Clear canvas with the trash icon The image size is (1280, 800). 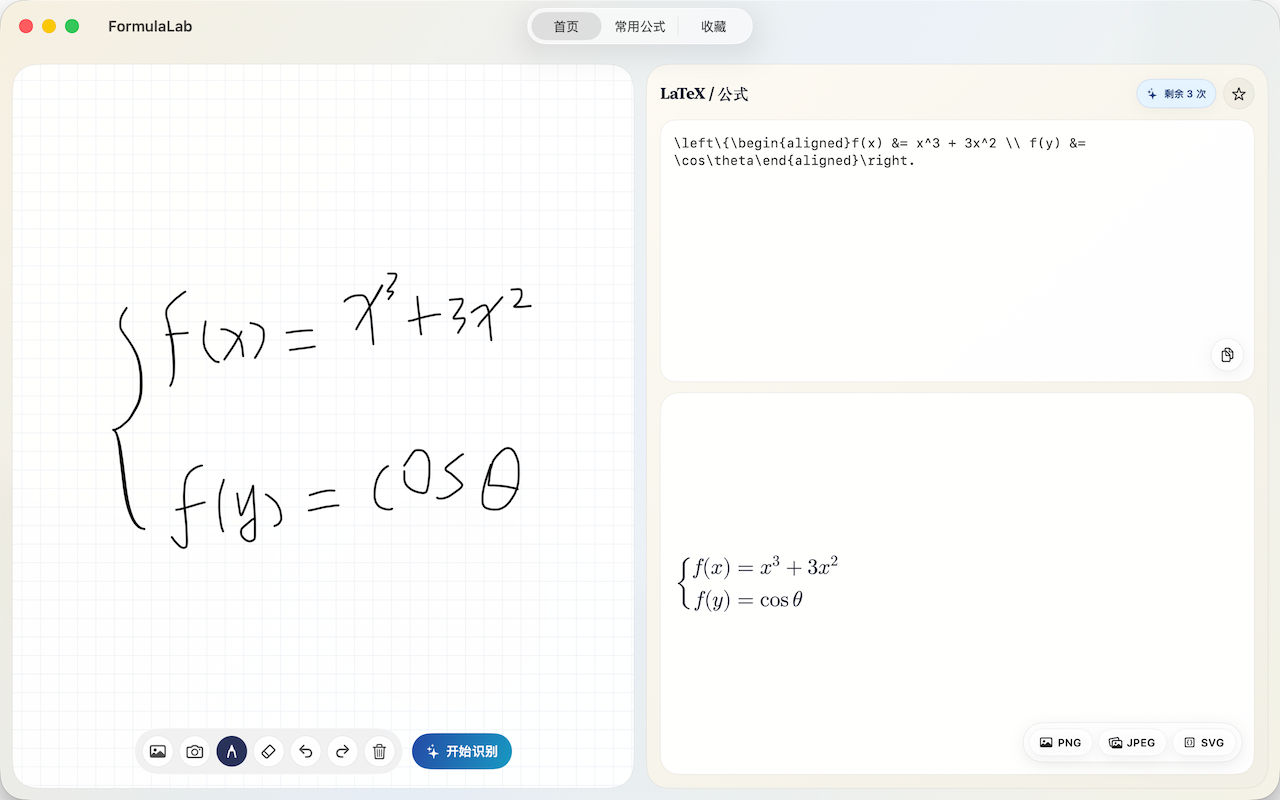(x=379, y=751)
